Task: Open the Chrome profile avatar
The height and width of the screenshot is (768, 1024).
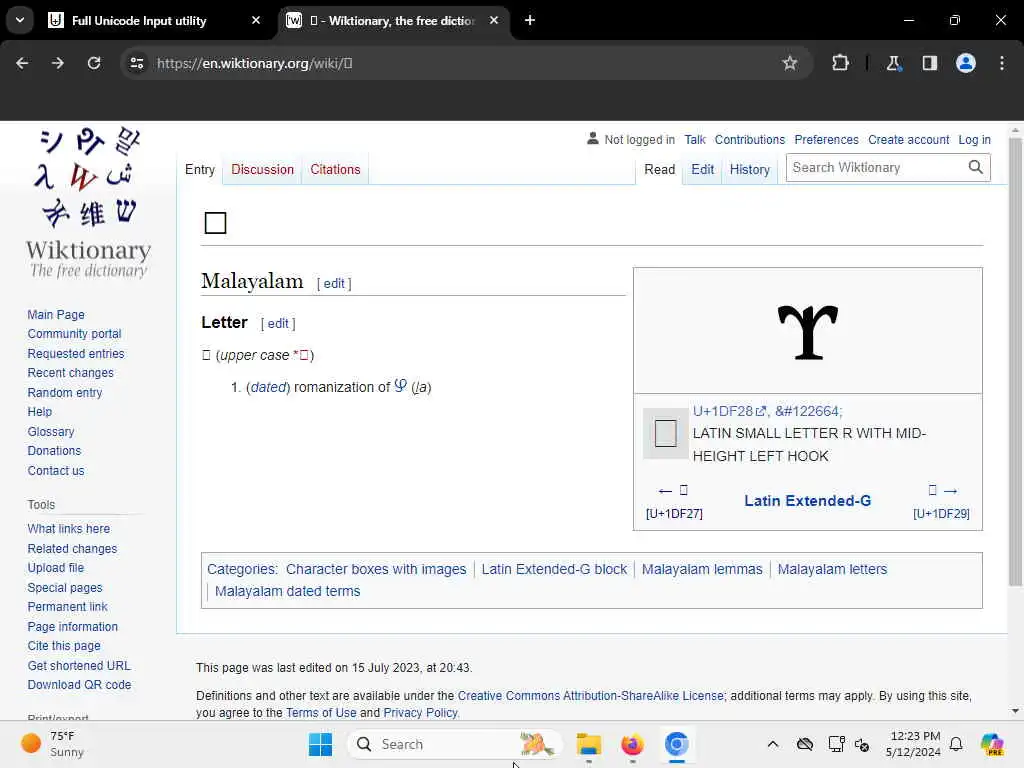Action: pyautogui.click(x=966, y=63)
